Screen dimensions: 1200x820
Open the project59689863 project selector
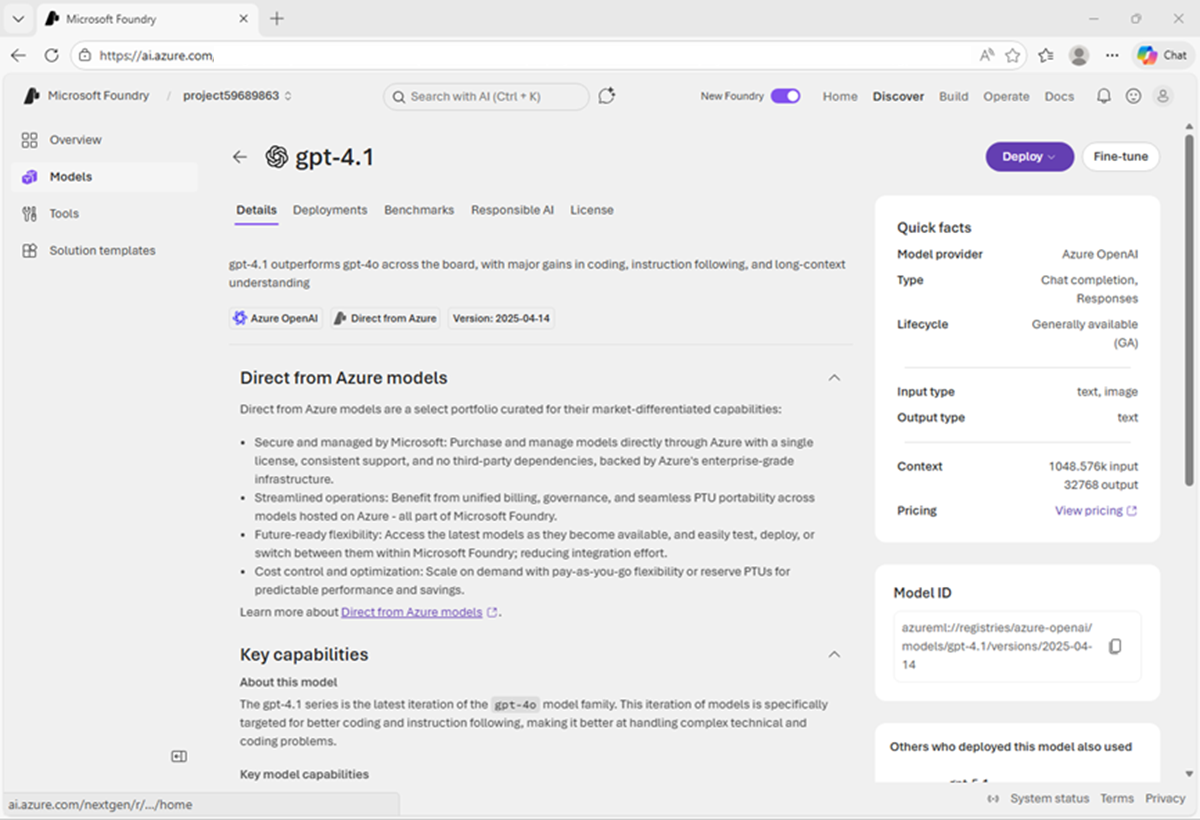[x=237, y=96]
